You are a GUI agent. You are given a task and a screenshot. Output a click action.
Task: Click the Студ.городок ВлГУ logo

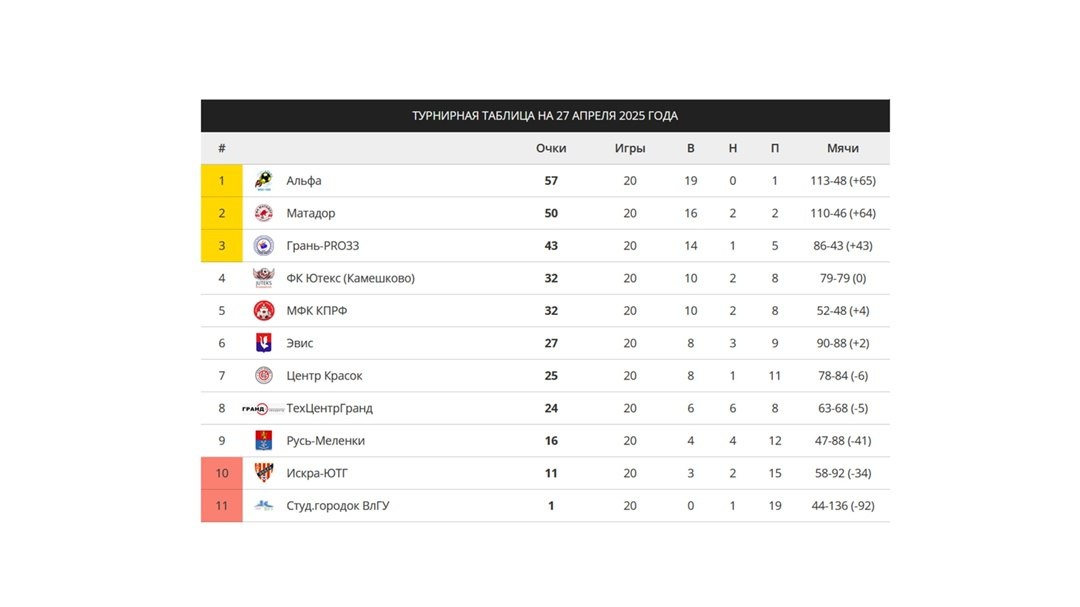click(x=263, y=506)
